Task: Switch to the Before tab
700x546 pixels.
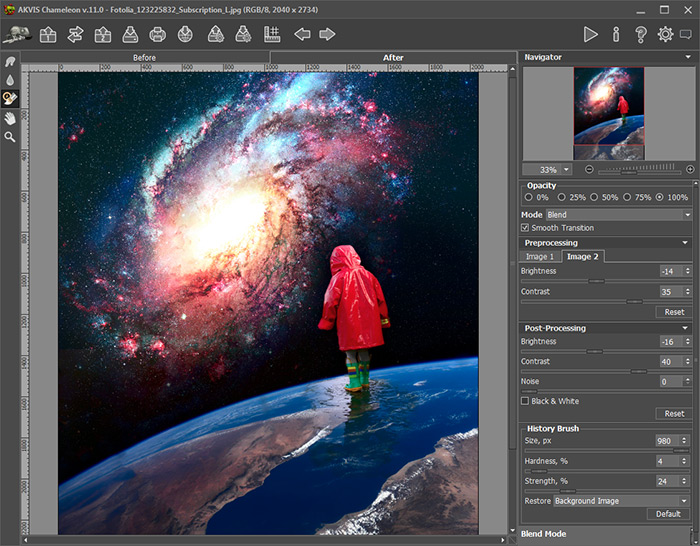Action: [x=145, y=57]
